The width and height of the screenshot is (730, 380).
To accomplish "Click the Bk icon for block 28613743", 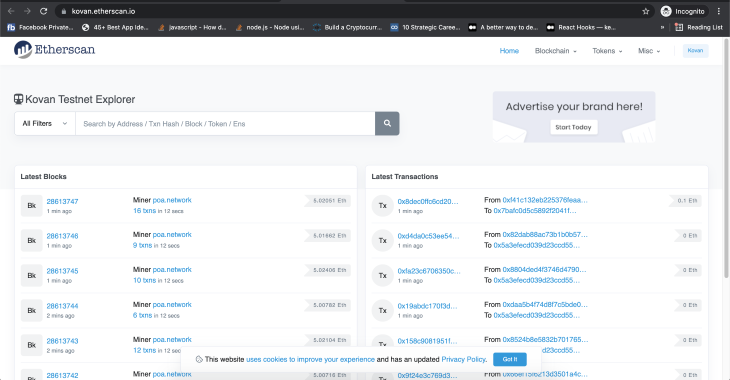I will 32,345.
